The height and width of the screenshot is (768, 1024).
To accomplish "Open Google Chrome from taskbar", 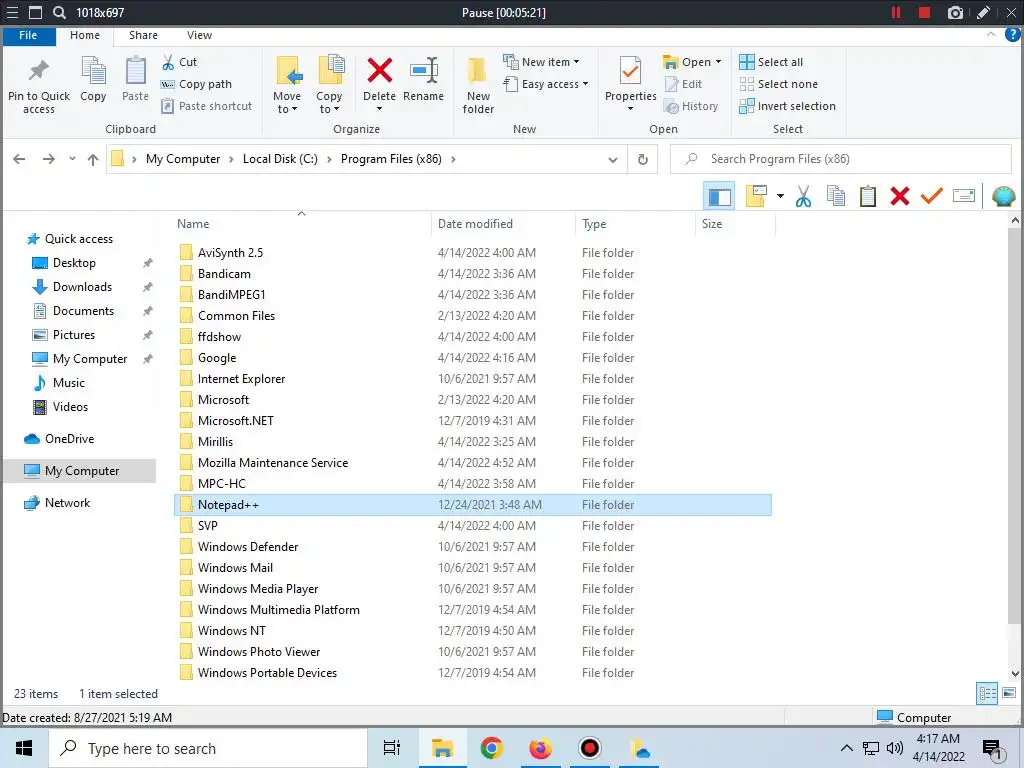I will [491, 748].
